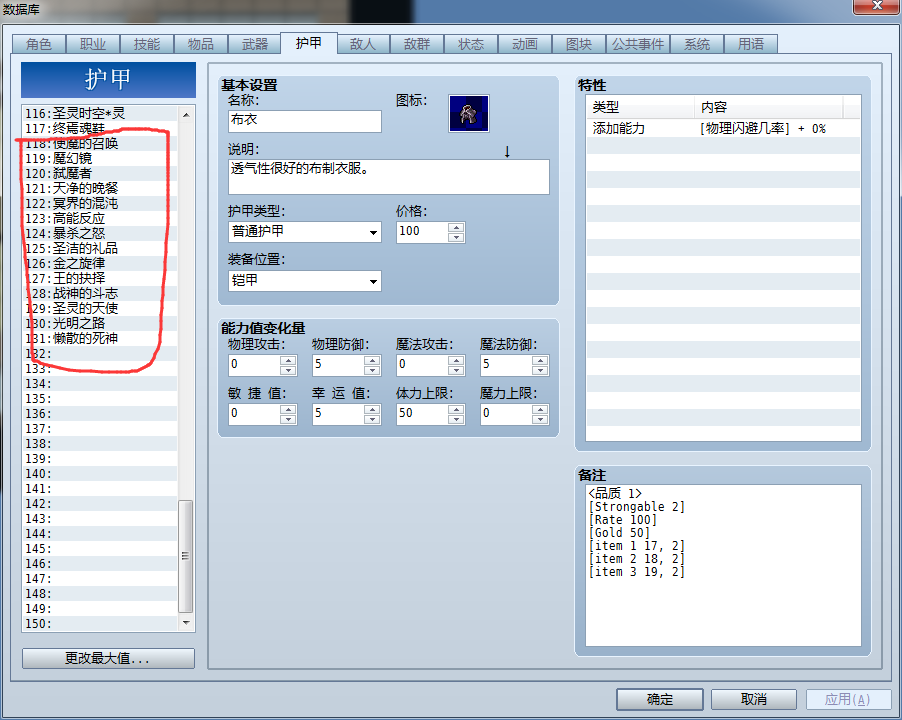Increase 物理防御 with the up arrow
This screenshot has width=902, height=720.
372,360
